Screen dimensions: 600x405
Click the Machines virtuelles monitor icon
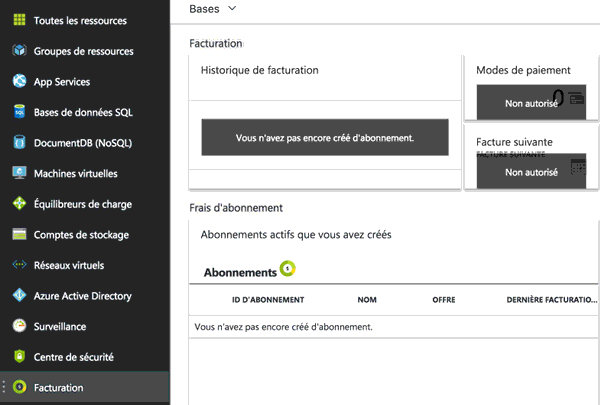[19, 173]
